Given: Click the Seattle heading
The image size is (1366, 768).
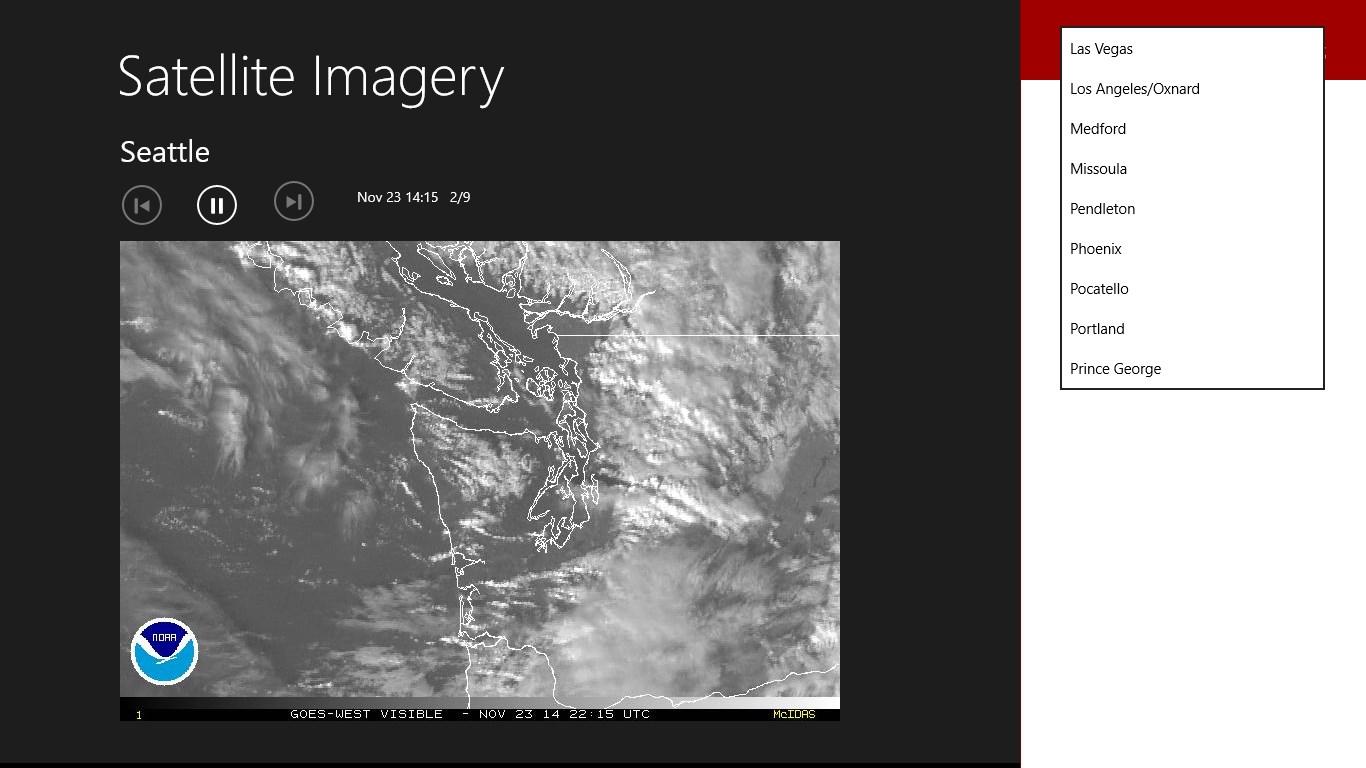Looking at the screenshot, I should tap(165, 152).
